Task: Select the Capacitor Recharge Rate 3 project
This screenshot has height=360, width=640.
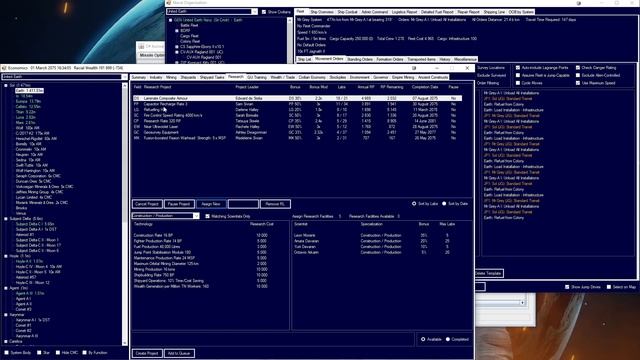Action: [297, 104]
